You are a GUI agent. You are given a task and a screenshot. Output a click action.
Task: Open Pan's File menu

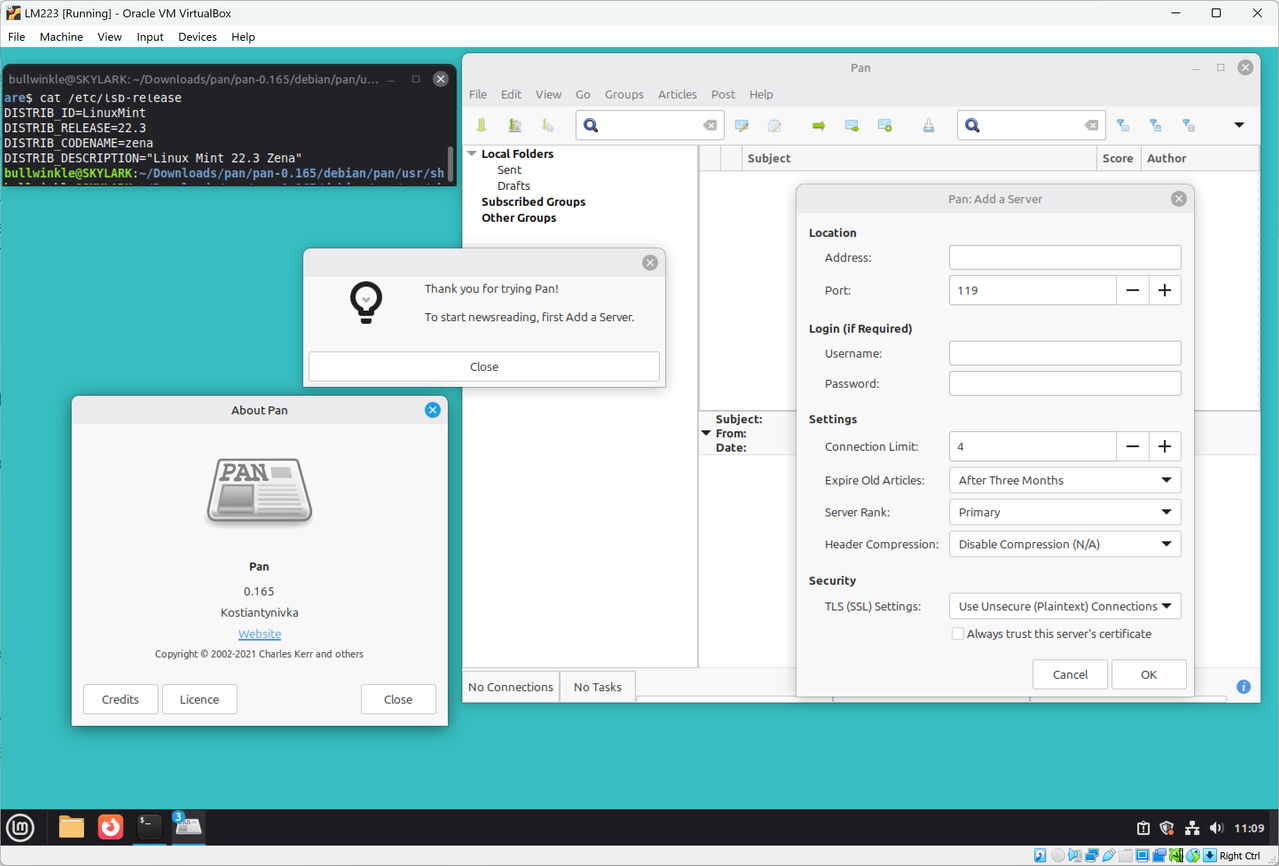(x=478, y=94)
